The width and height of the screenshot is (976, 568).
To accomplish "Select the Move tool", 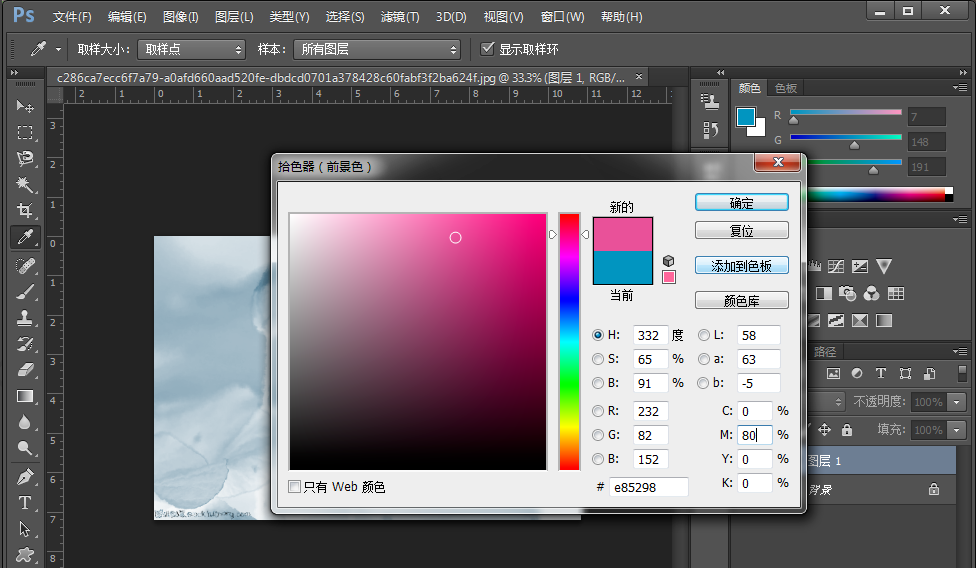I will point(25,107).
